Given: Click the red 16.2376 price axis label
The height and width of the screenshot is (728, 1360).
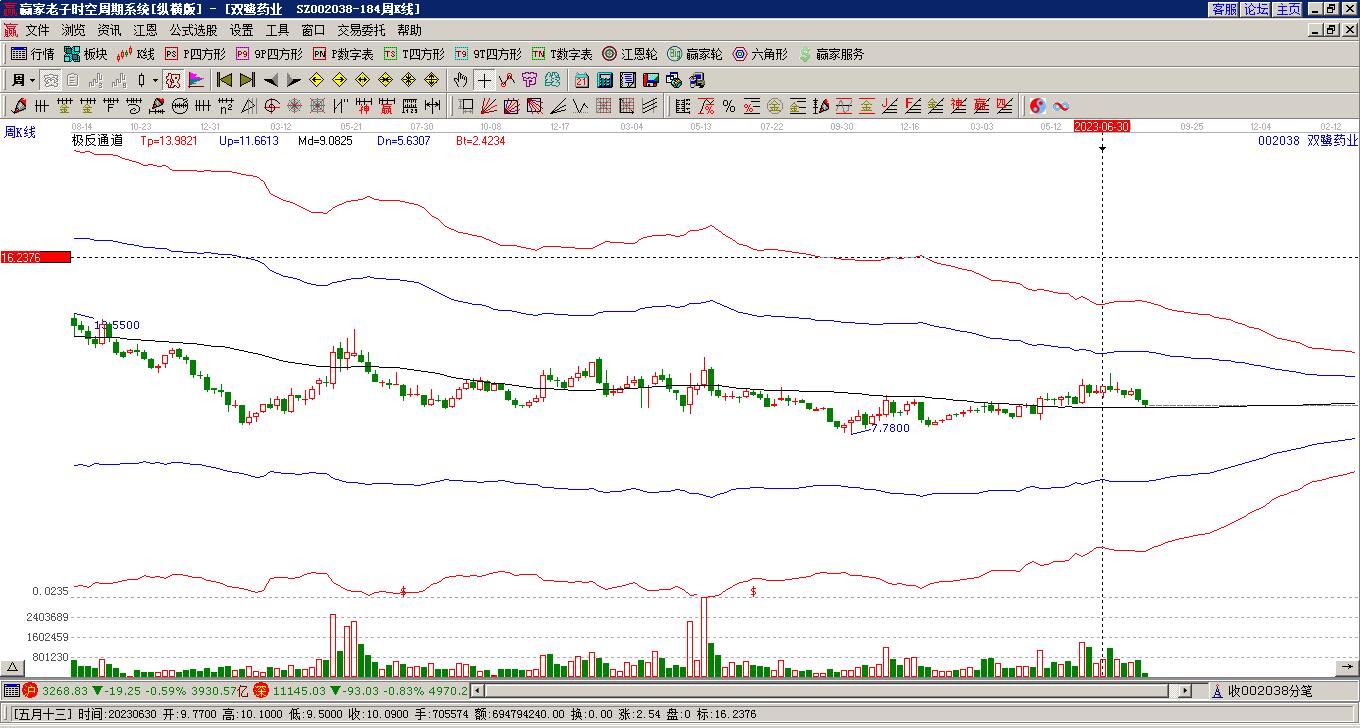Looking at the screenshot, I should point(36,258).
